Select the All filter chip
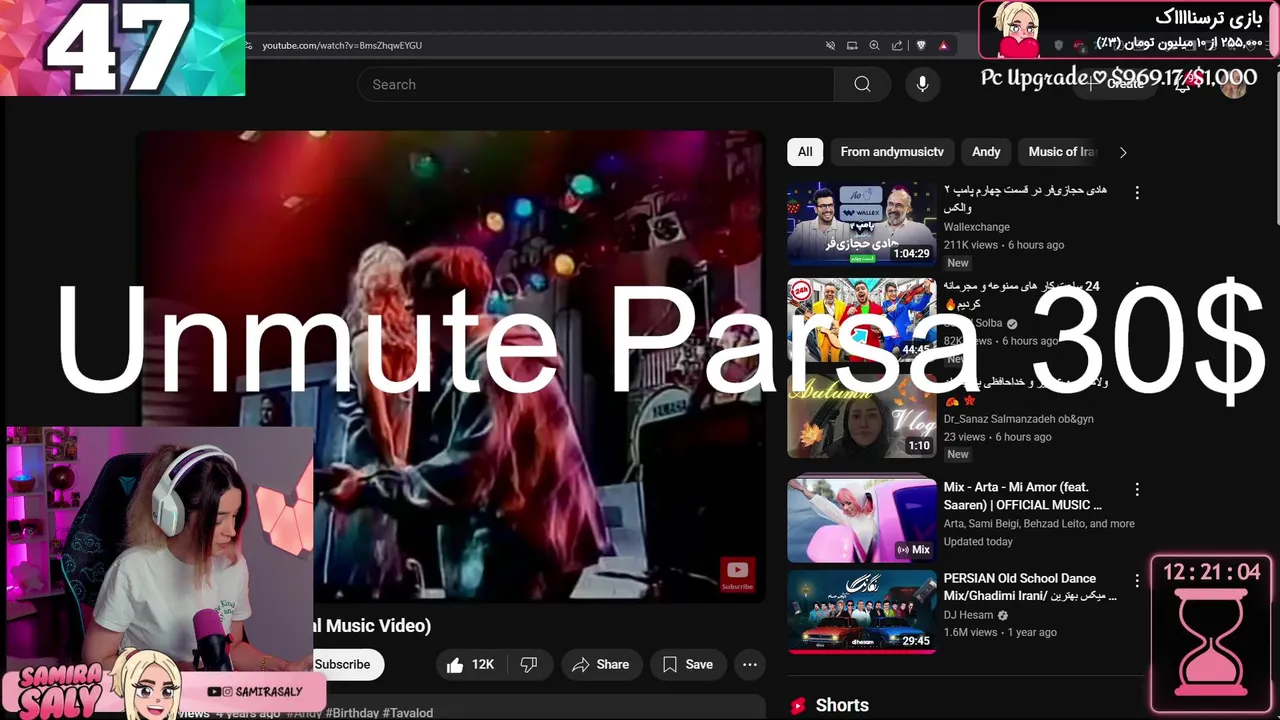This screenshot has height=720, width=1280. (805, 152)
